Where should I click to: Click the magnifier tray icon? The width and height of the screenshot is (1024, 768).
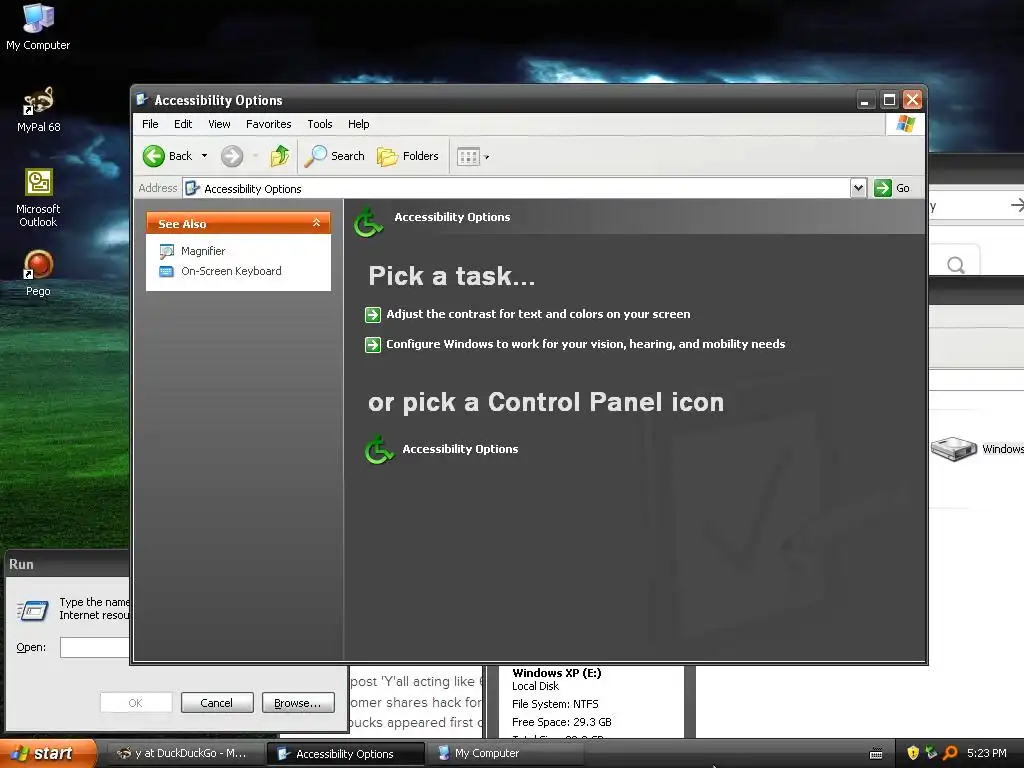950,753
